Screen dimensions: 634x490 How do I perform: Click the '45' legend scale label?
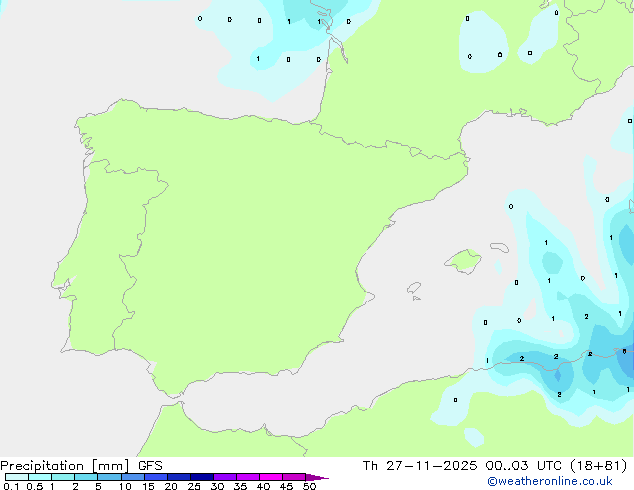pyautogui.click(x=286, y=486)
